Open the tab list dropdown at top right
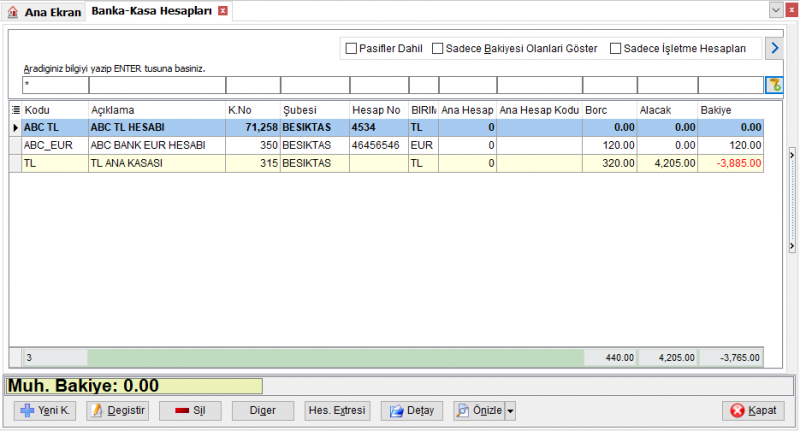The width and height of the screenshot is (800, 431). [776, 10]
